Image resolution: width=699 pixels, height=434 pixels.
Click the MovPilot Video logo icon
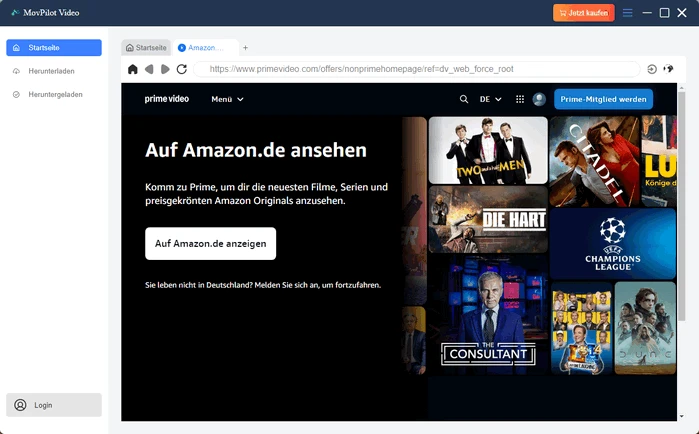(15, 12)
